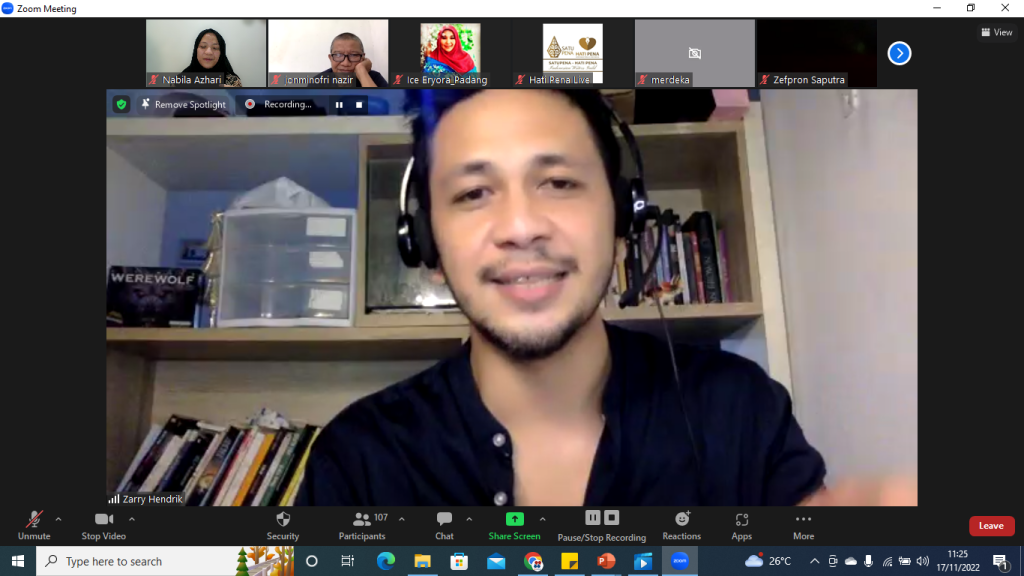
Task: Click the Zoom Meeting title bar icon
Action: click(x=7, y=8)
